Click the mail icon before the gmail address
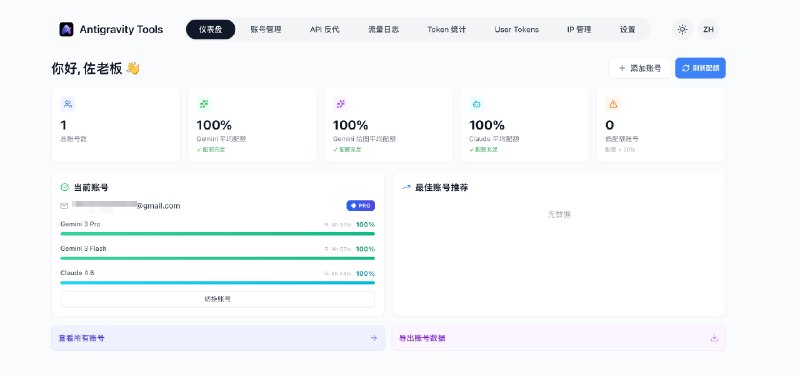This screenshot has height=376, width=800. [64, 206]
